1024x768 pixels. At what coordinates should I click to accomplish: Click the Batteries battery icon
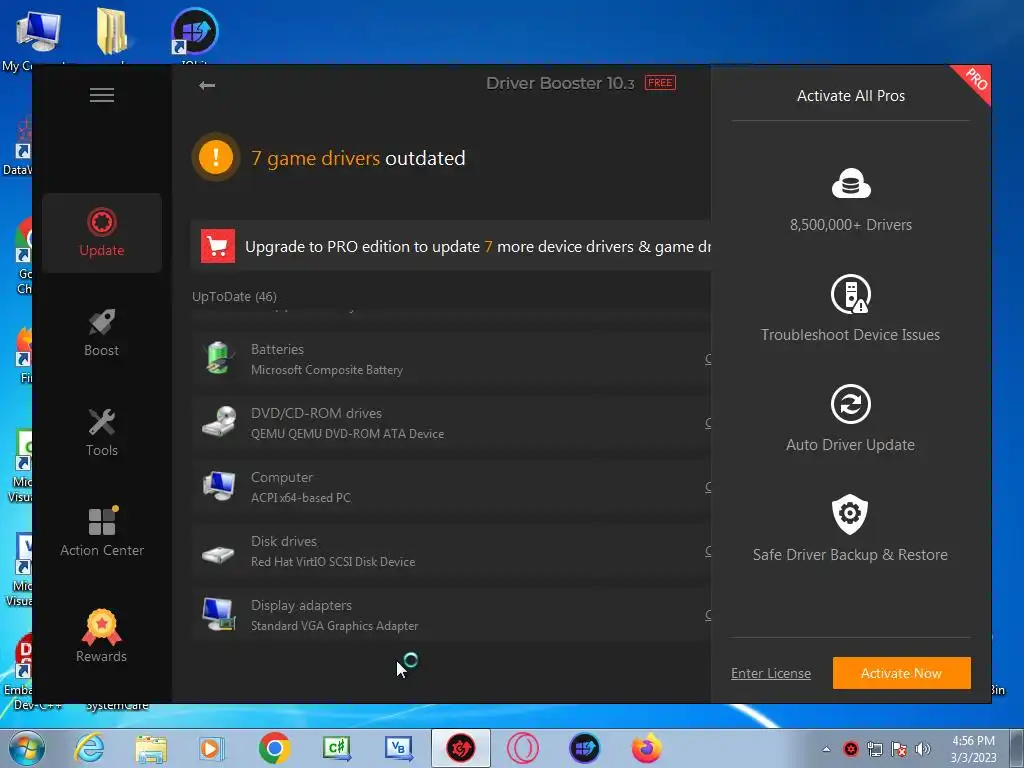219,359
